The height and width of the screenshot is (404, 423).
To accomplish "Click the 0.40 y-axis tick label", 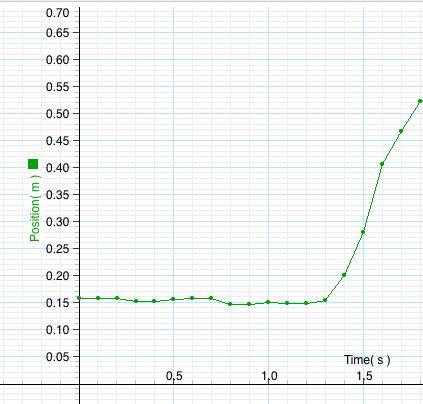I will [x=57, y=167].
